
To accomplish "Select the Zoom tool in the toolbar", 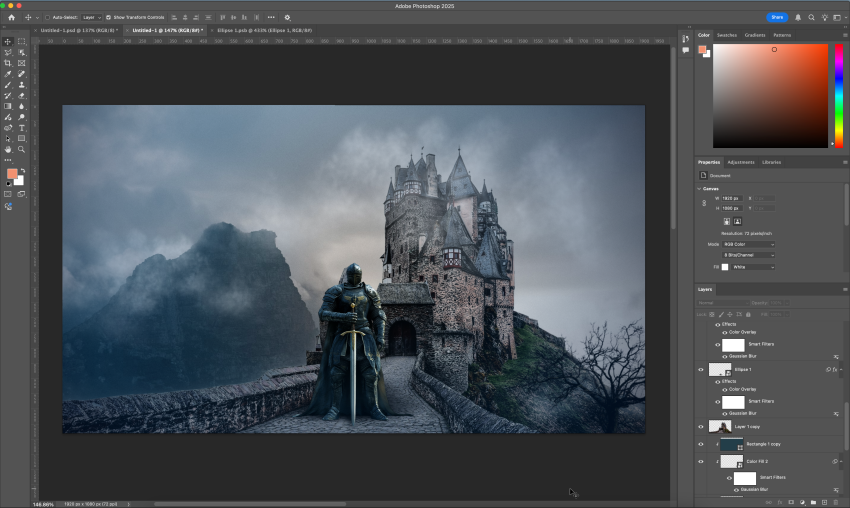I will coord(22,150).
